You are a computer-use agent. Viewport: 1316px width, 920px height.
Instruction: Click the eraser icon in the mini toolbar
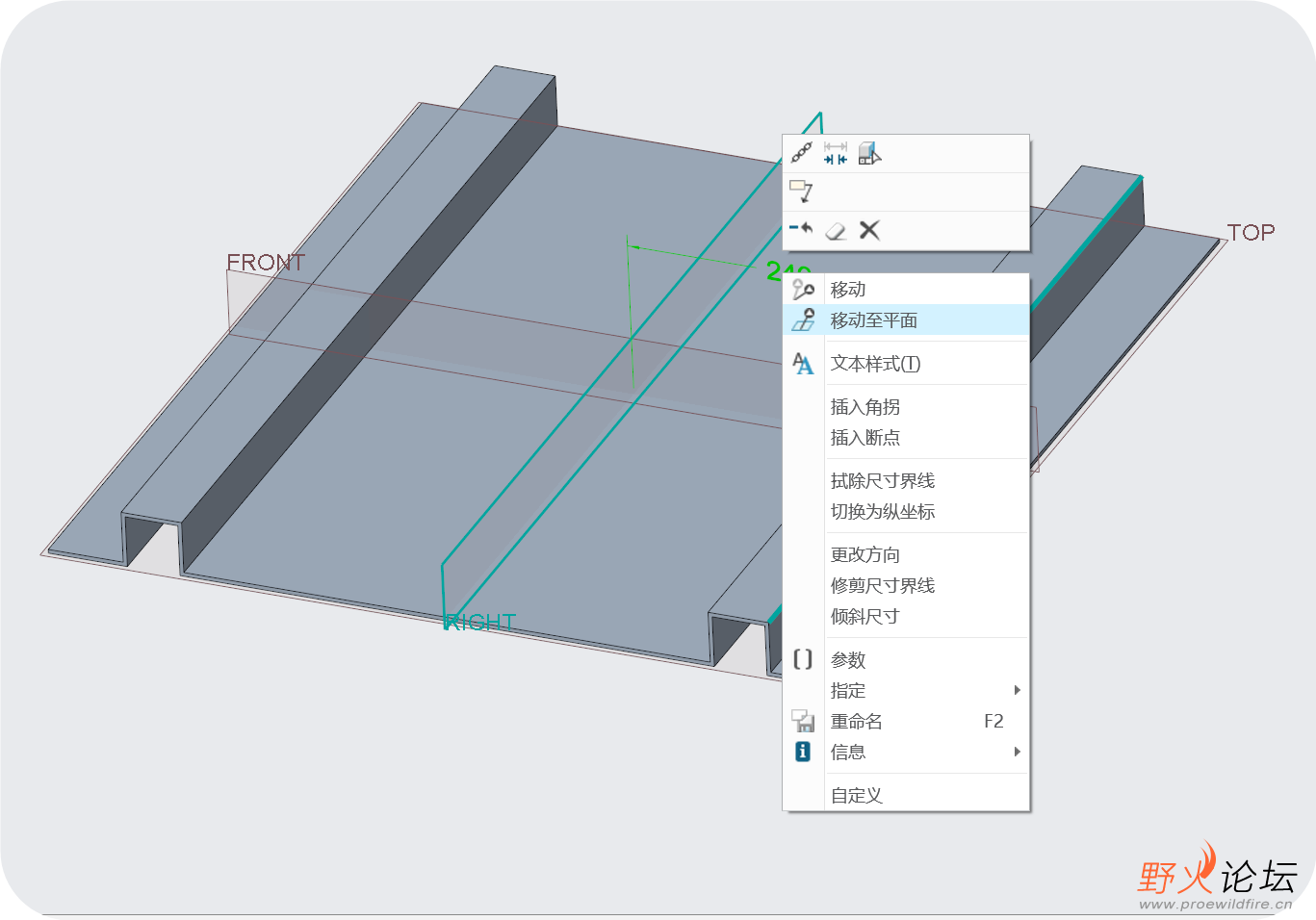836,230
